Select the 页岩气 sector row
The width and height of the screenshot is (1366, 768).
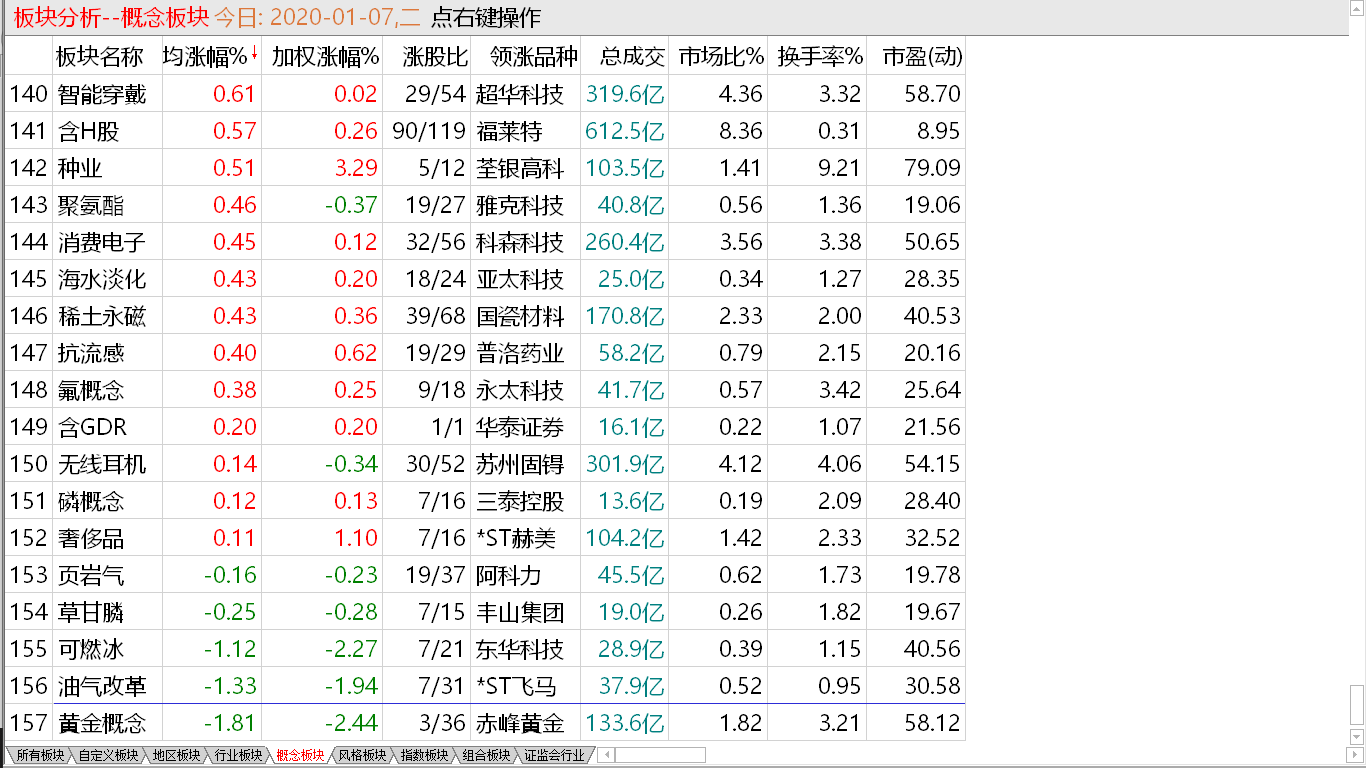pos(485,575)
